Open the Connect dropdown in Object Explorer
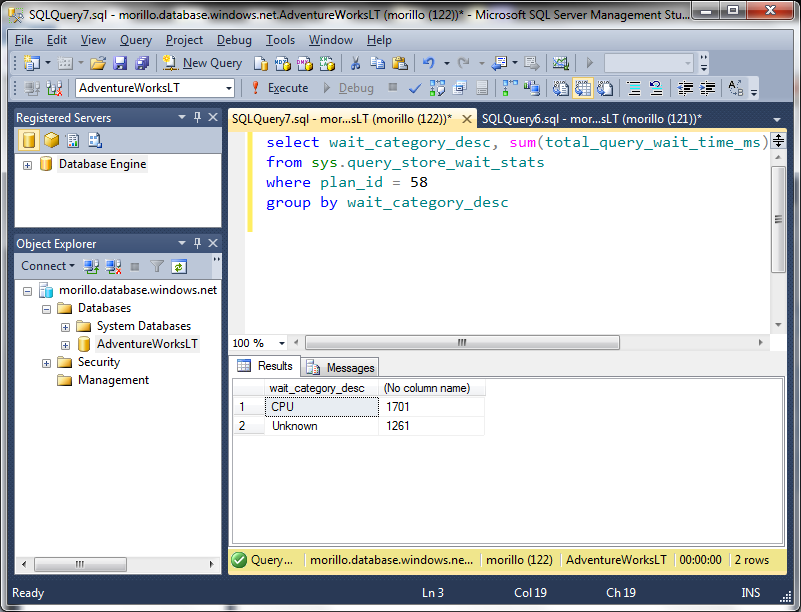This screenshot has width=801, height=612. [48, 266]
